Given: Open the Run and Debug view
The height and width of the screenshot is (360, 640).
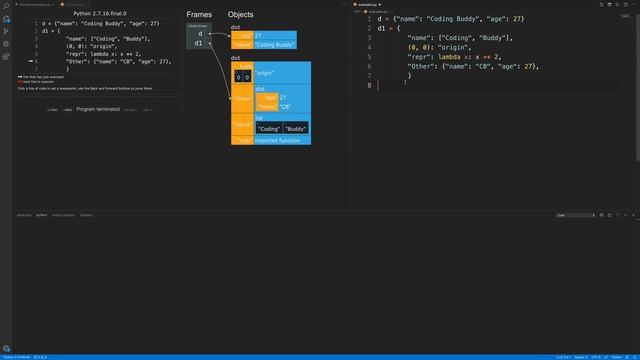Looking at the screenshot, I should 6,44.
